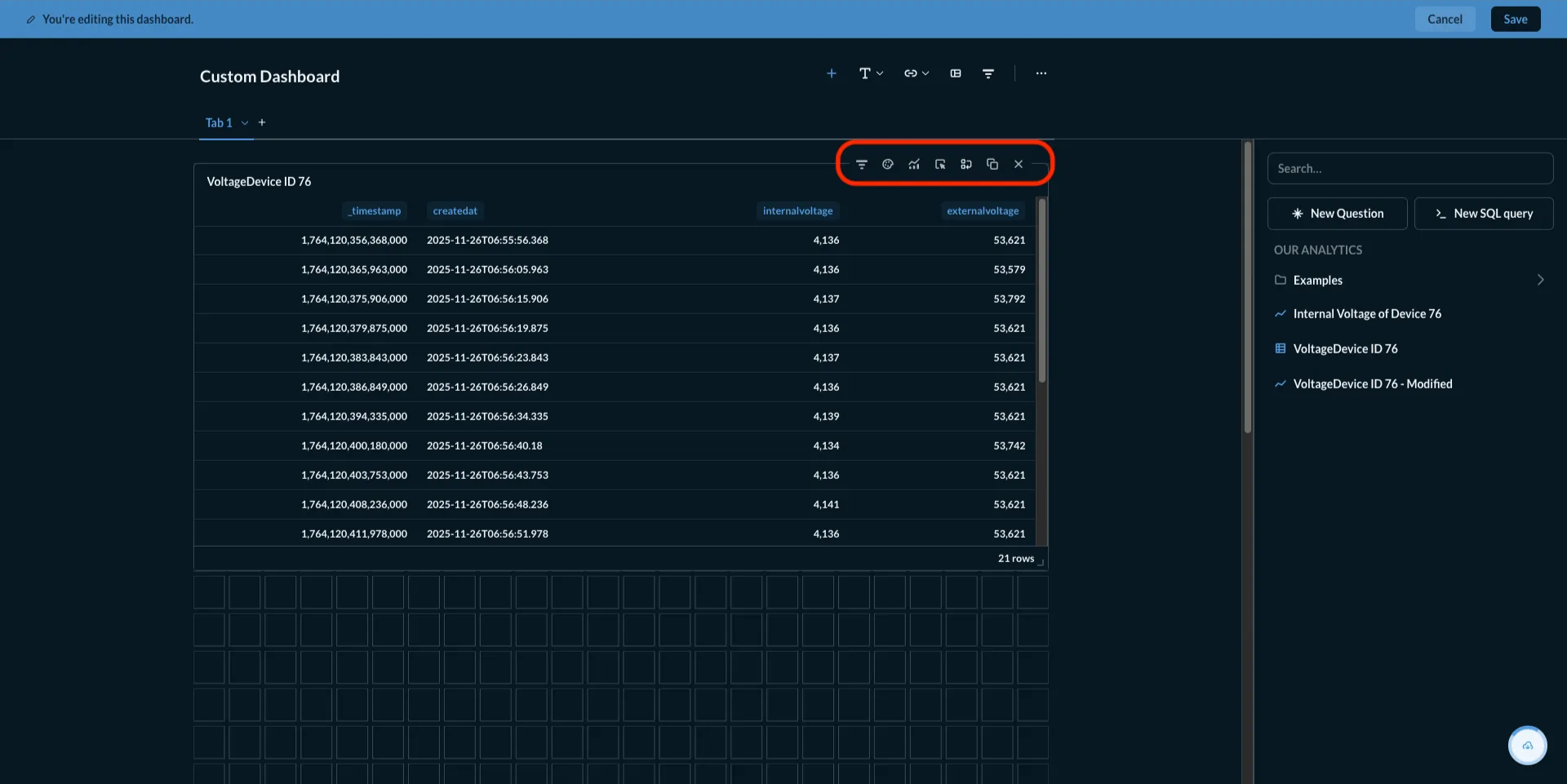
Task: Click the iframe card icon in the toolbar
Action: point(956,73)
